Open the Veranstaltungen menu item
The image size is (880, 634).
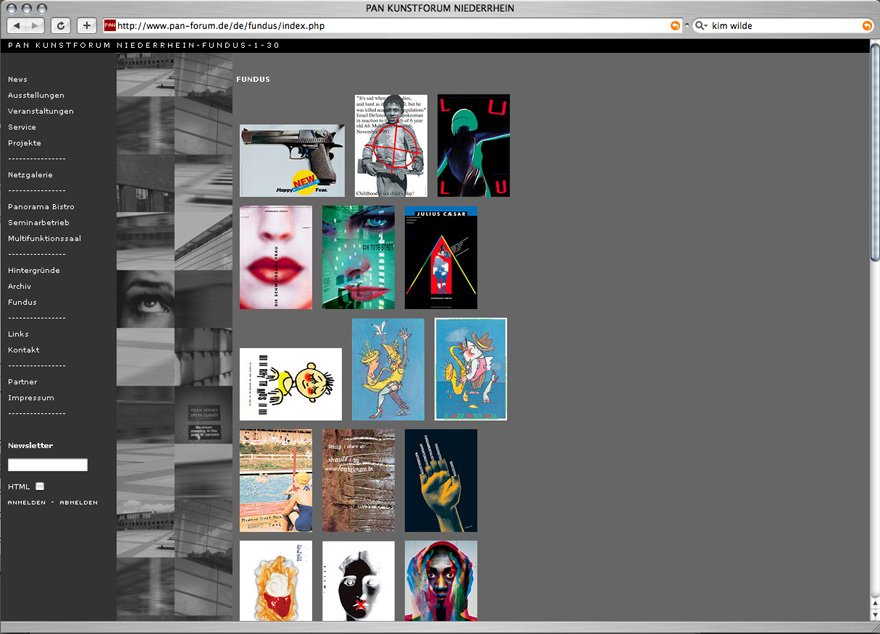pos(40,111)
